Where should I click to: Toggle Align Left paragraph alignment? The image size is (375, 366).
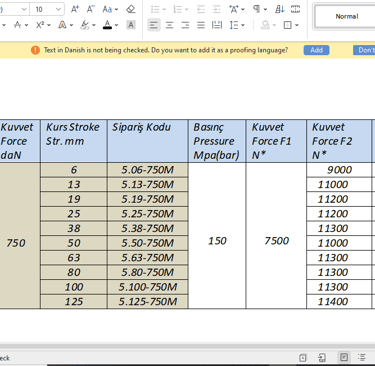pos(154,25)
